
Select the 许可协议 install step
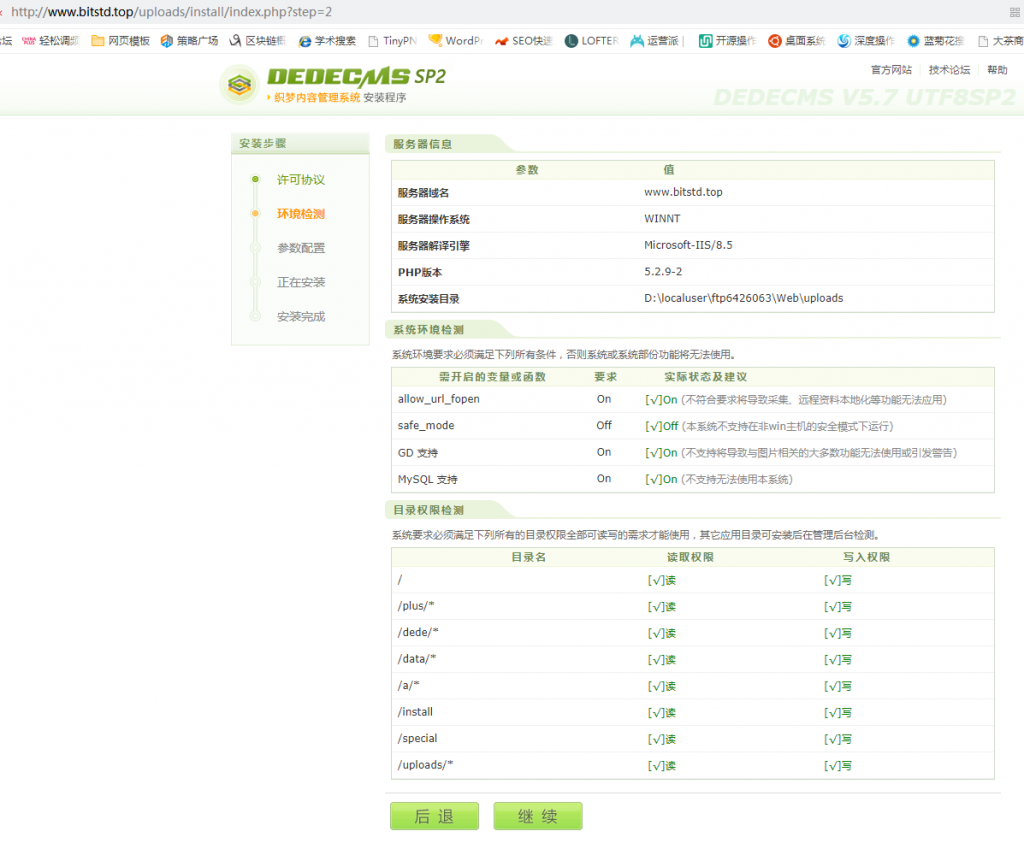pos(300,180)
